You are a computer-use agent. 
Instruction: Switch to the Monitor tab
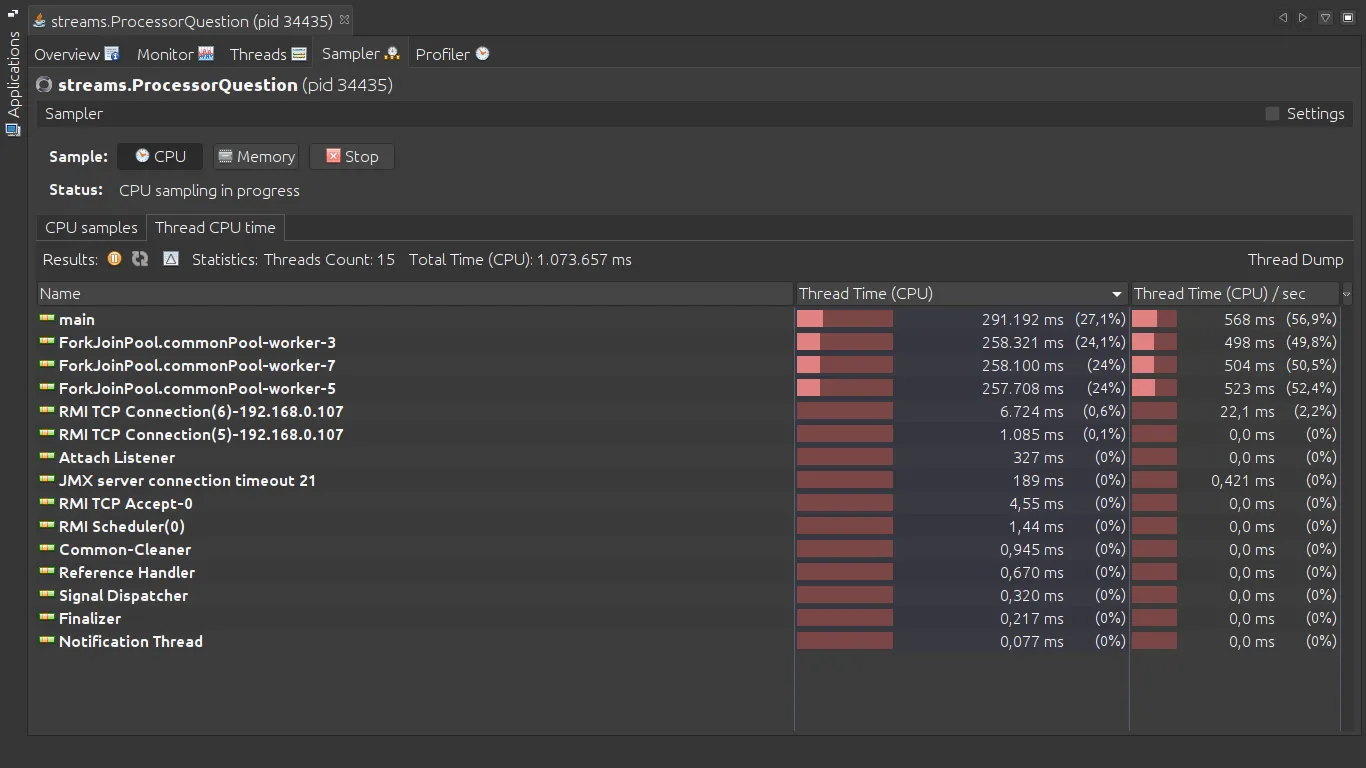click(175, 54)
